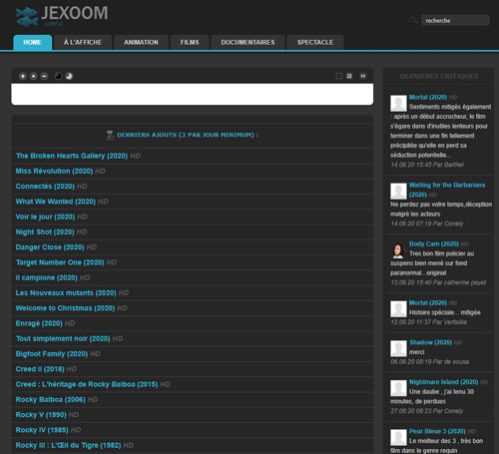The image size is (499, 454).
Task: Open Rocky V (1990)
Action: click(41, 415)
